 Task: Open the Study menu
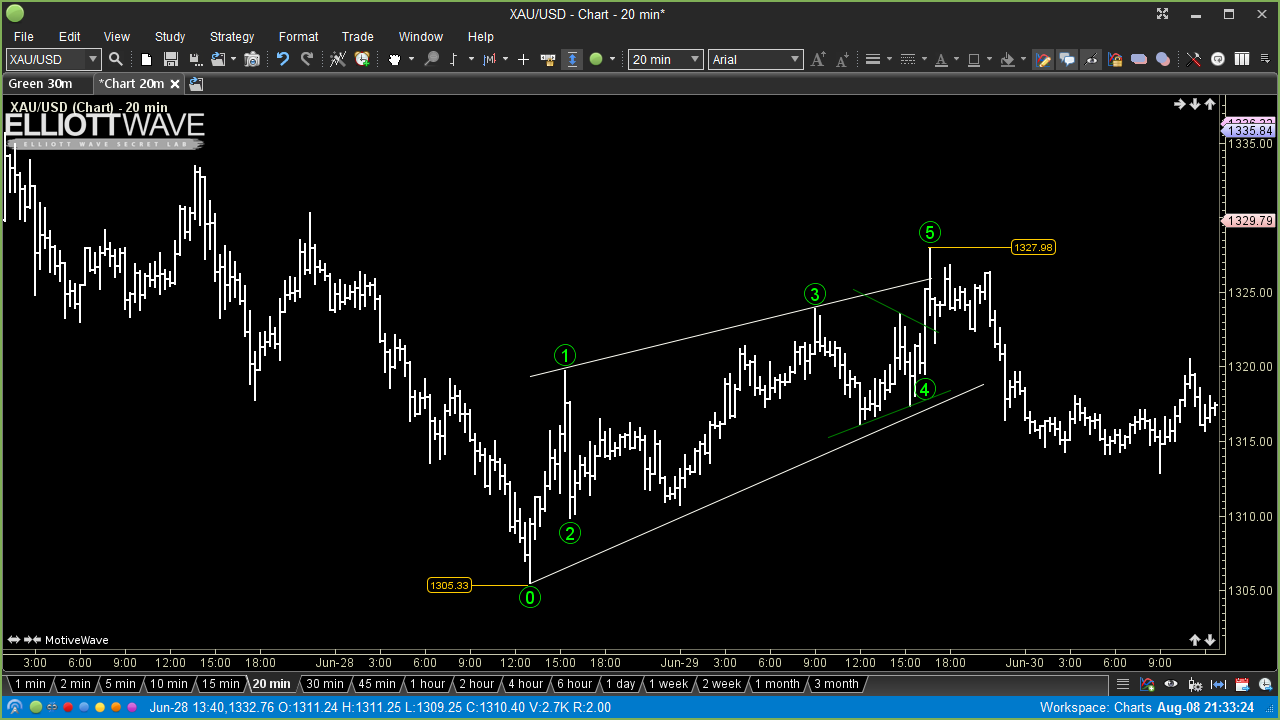click(x=169, y=37)
